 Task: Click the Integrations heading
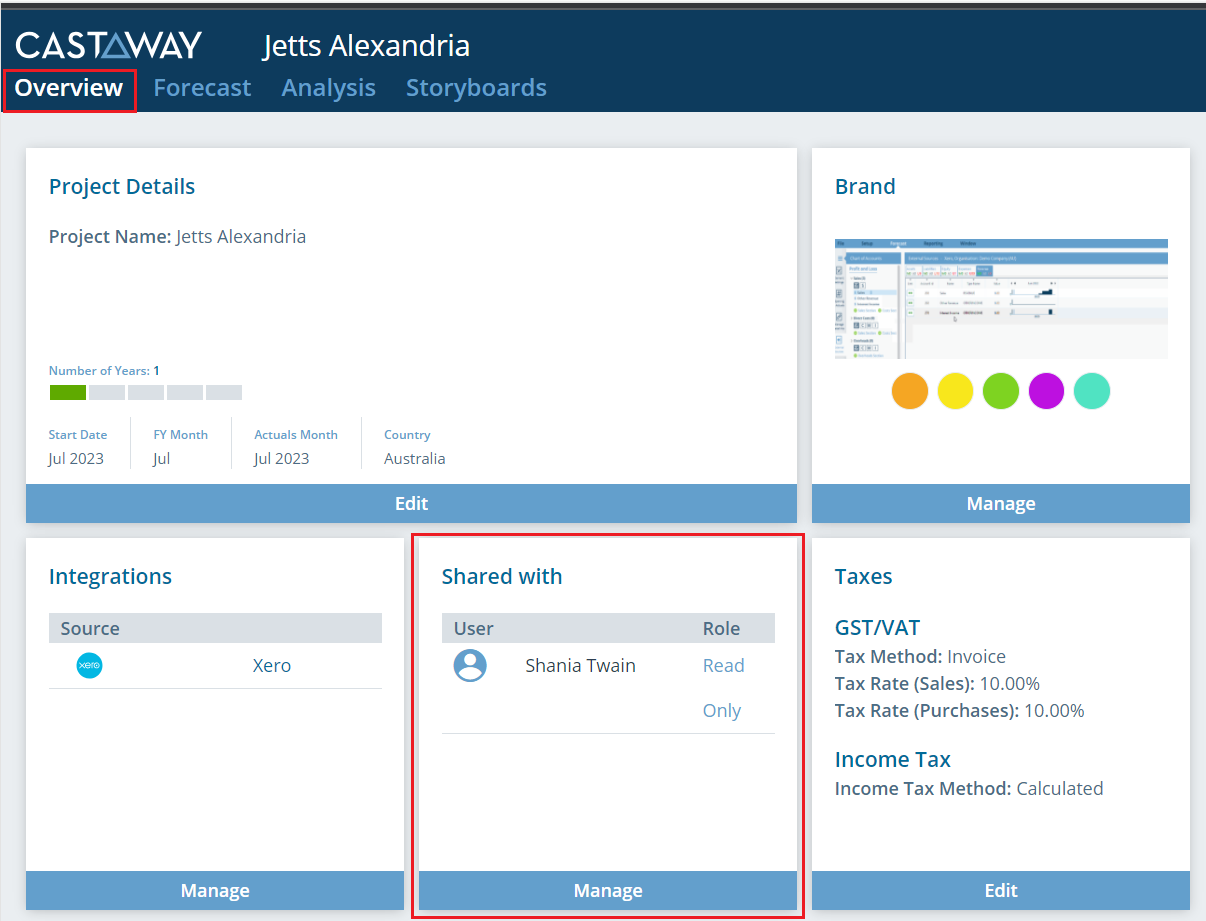[110, 577]
